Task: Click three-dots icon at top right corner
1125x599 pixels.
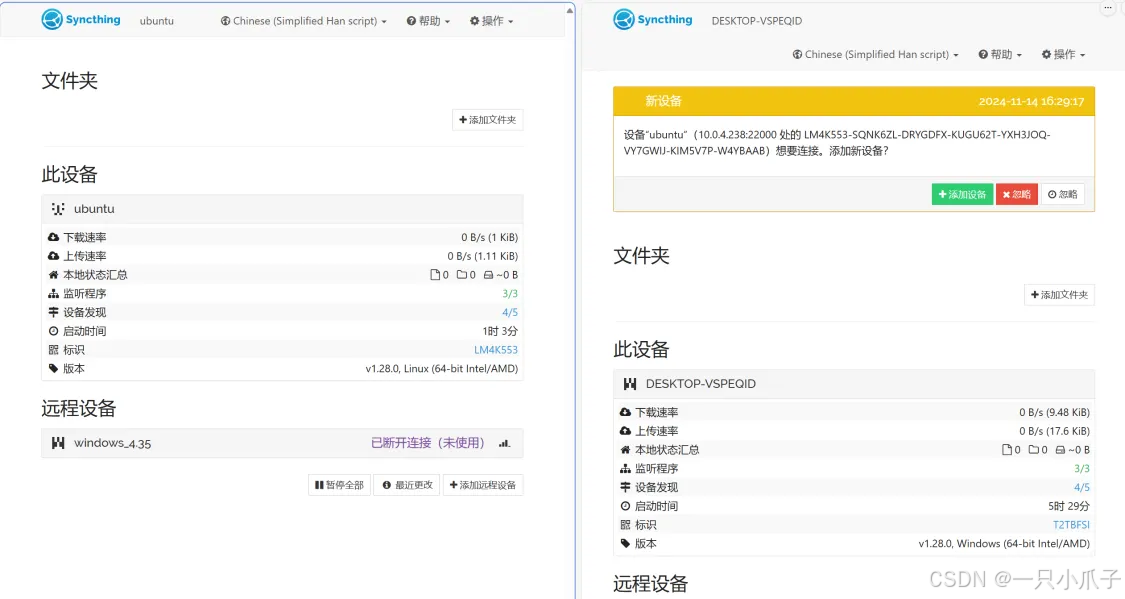Action: 1108,7
